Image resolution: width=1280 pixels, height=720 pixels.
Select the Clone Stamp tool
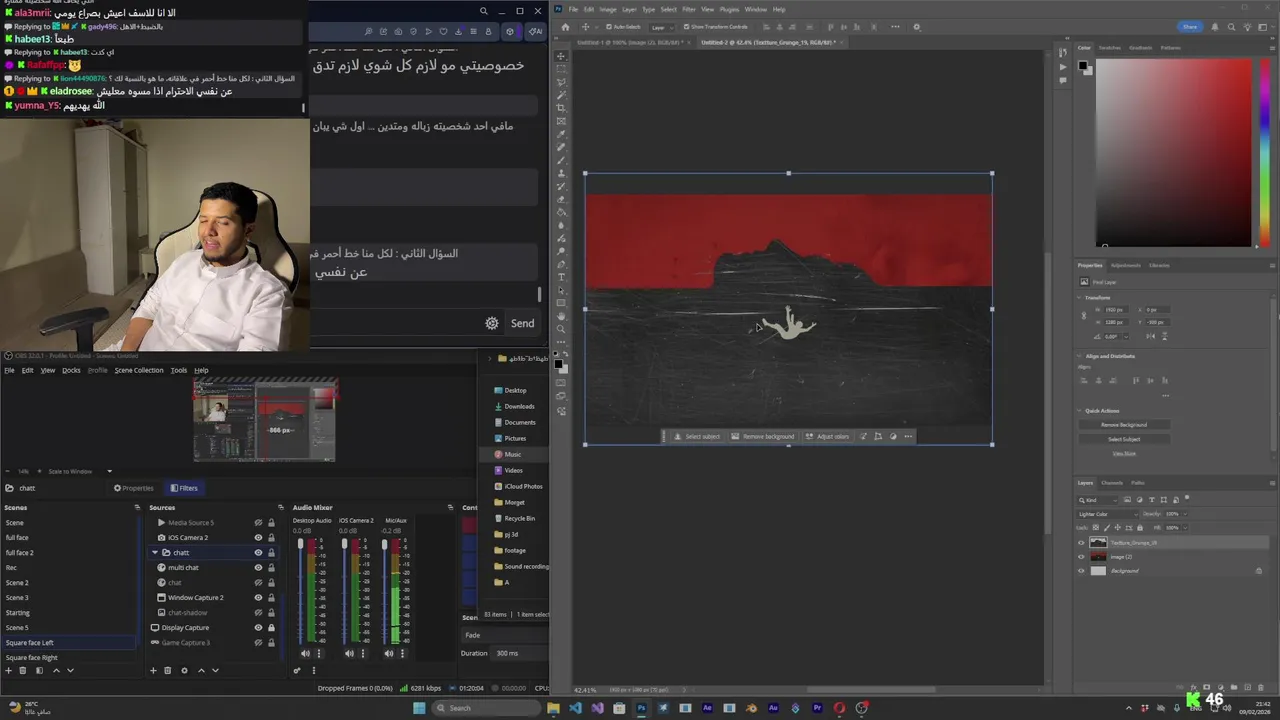point(561,173)
